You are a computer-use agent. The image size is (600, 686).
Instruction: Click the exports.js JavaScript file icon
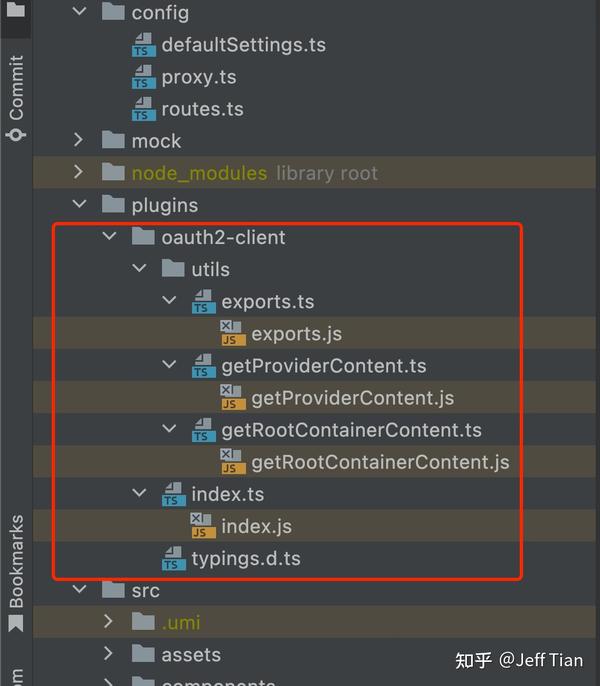coord(233,333)
